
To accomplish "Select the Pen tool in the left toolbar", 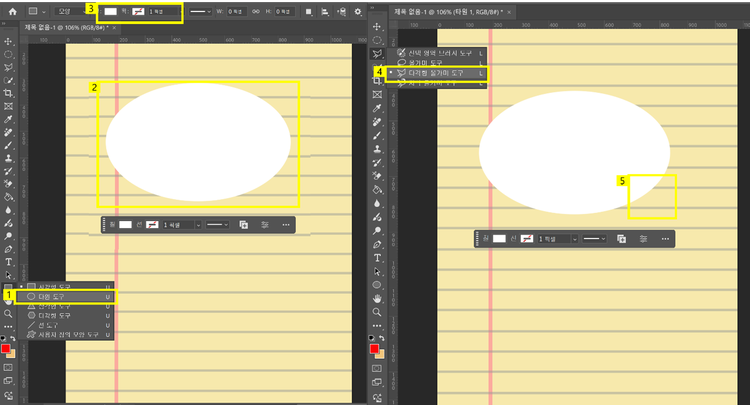I will (x=8, y=249).
